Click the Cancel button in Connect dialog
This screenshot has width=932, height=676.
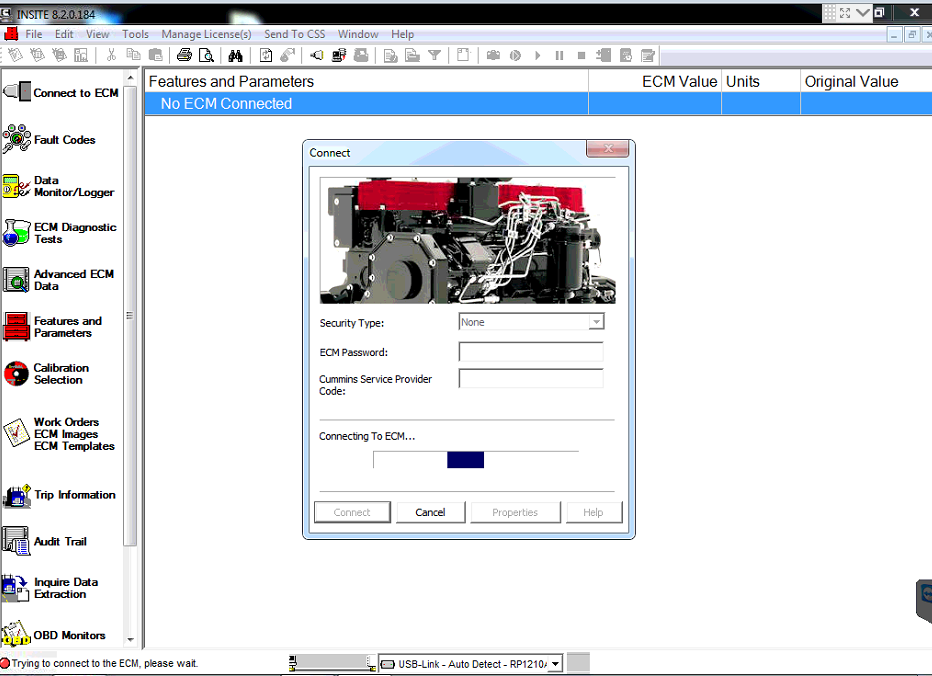(430, 512)
